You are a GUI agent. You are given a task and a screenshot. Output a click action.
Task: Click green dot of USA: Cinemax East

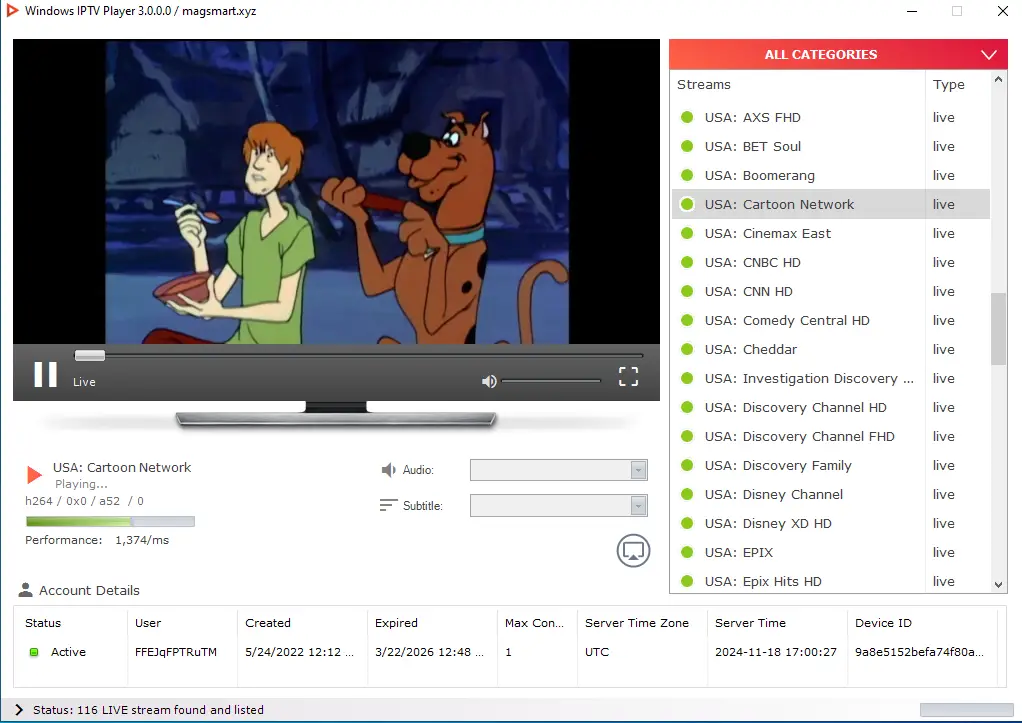click(687, 233)
